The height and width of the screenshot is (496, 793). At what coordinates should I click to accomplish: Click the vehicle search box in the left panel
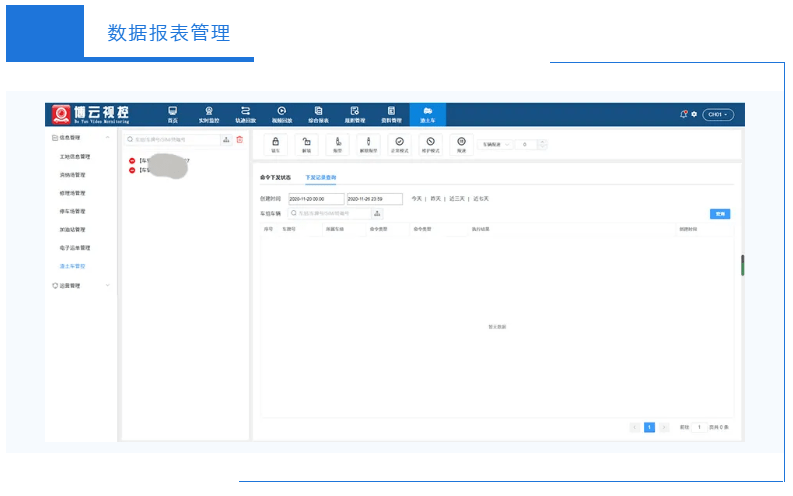click(173, 140)
